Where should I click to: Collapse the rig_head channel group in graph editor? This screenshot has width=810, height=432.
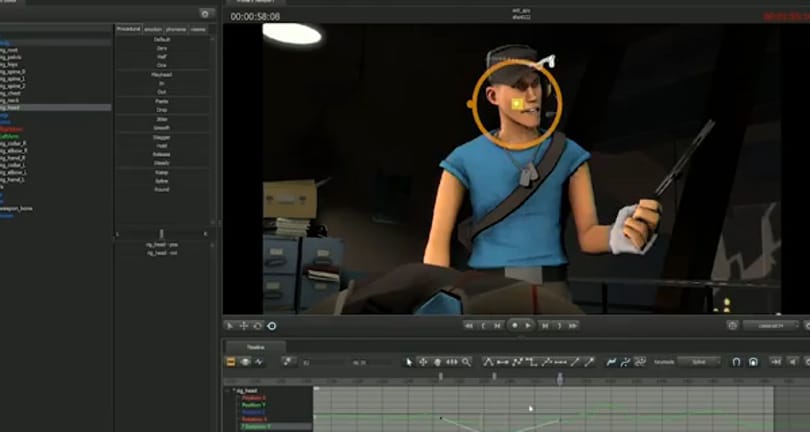233,391
